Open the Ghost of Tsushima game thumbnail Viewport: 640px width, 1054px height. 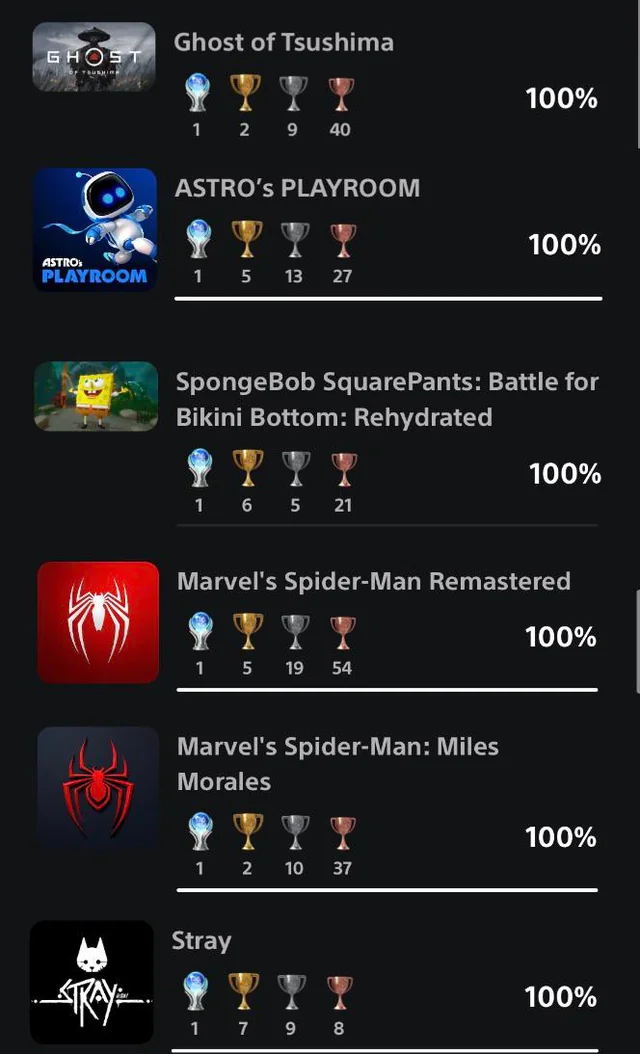pyautogui.click(x=95, y=57)
